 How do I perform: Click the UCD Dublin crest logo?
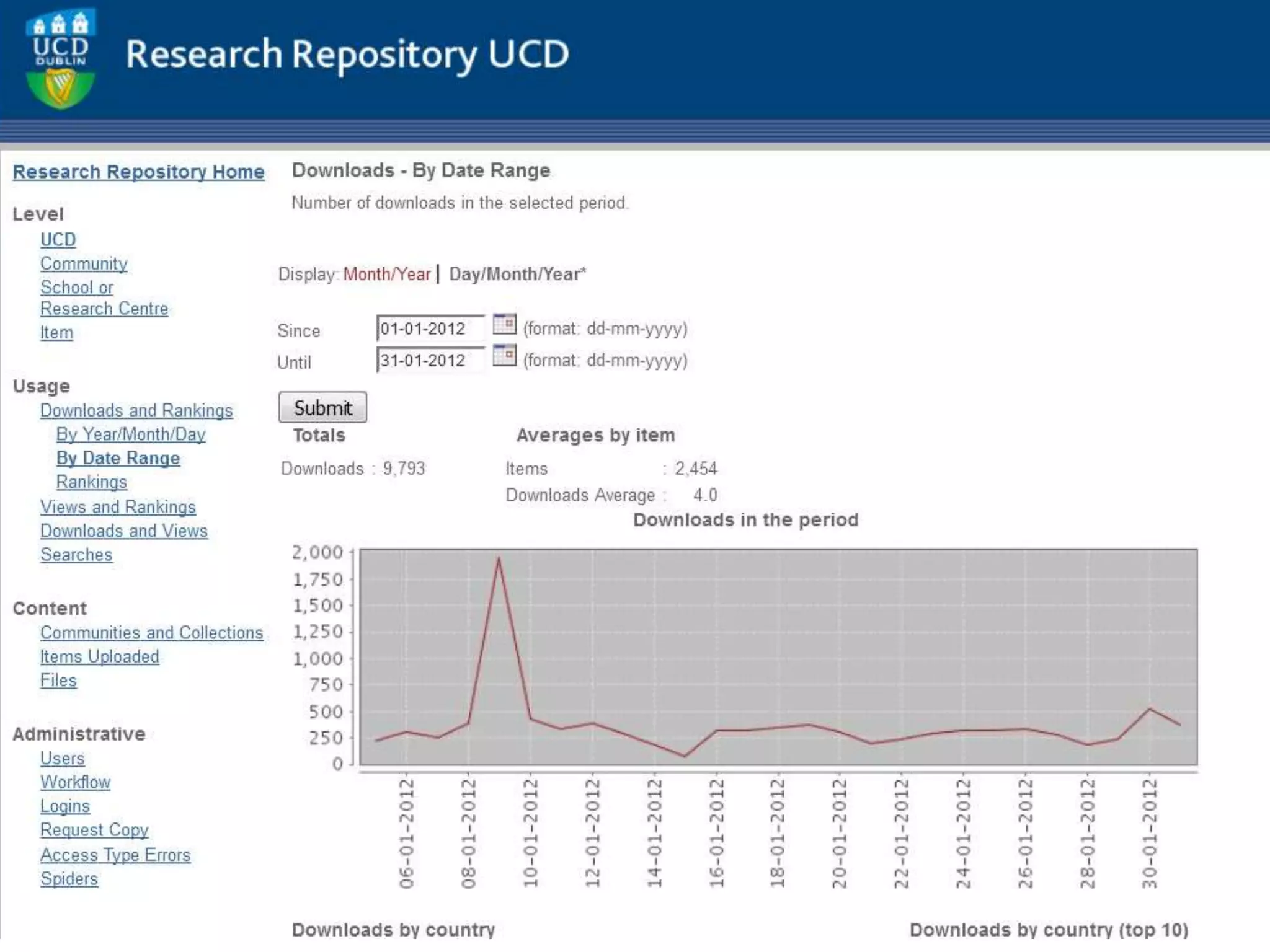[60, 59]
